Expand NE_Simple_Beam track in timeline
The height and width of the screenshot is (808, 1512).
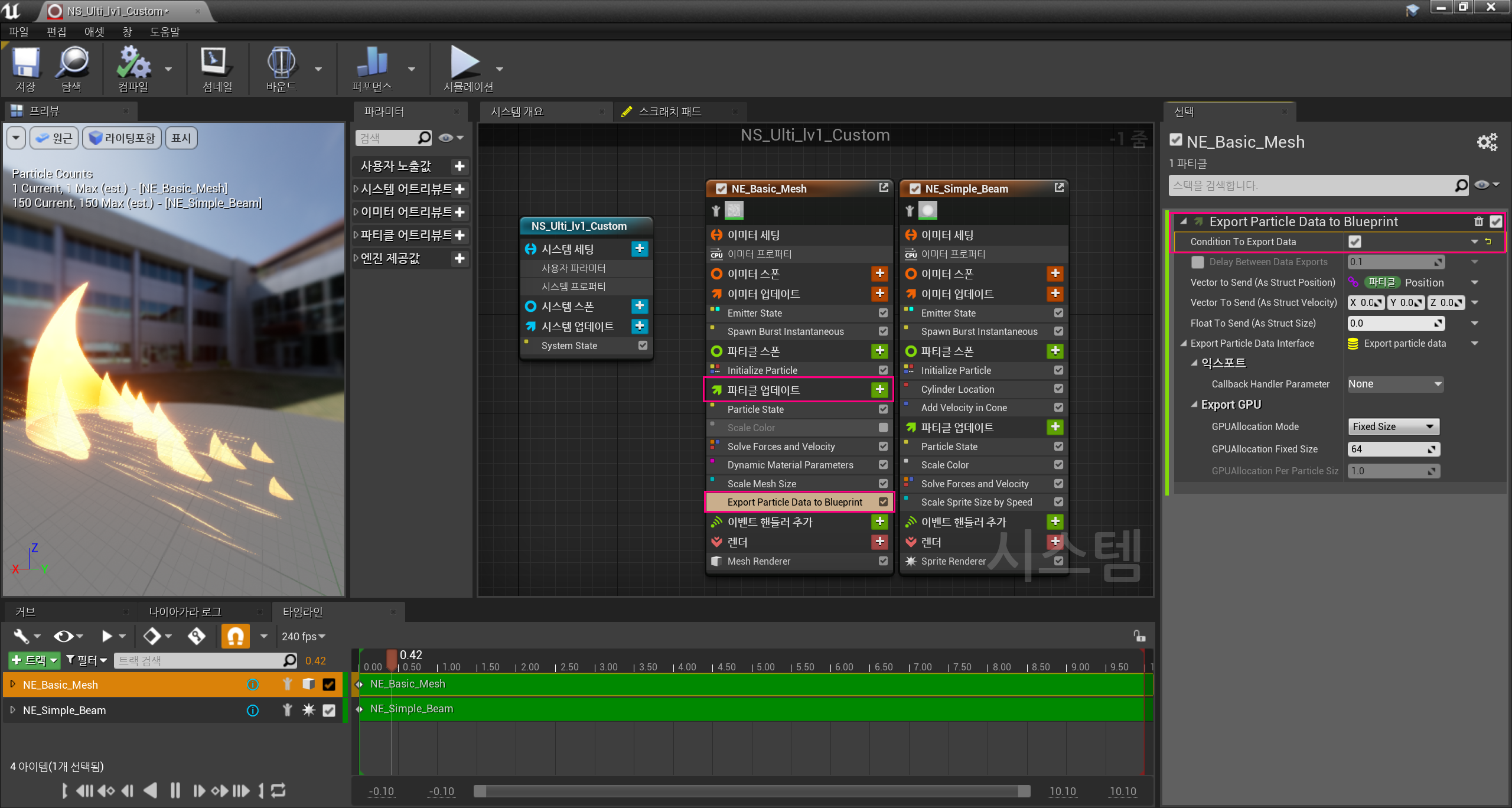pos(12,710)
